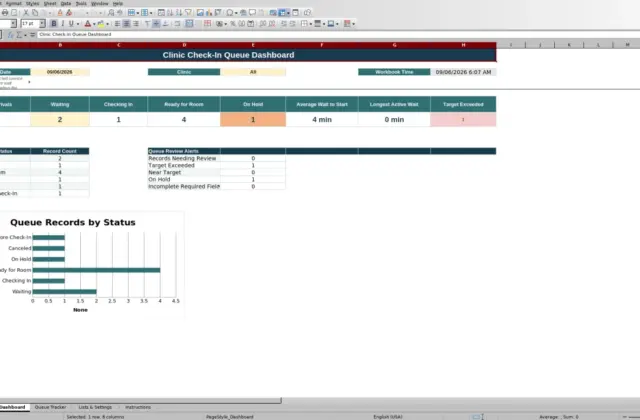Switch to the Instructions sheet tab
640x420 pixels.
pyautogui.click(x=138, y=407)
